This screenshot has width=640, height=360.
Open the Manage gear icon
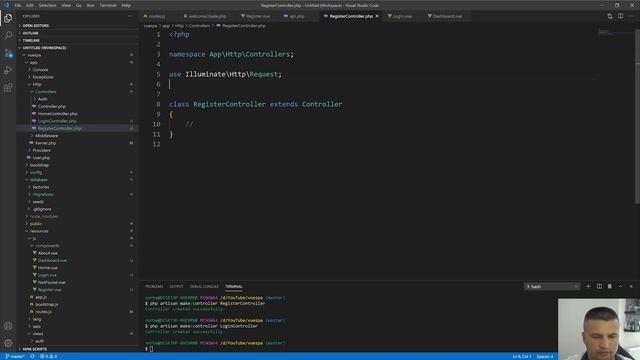[x=8, y=343]
